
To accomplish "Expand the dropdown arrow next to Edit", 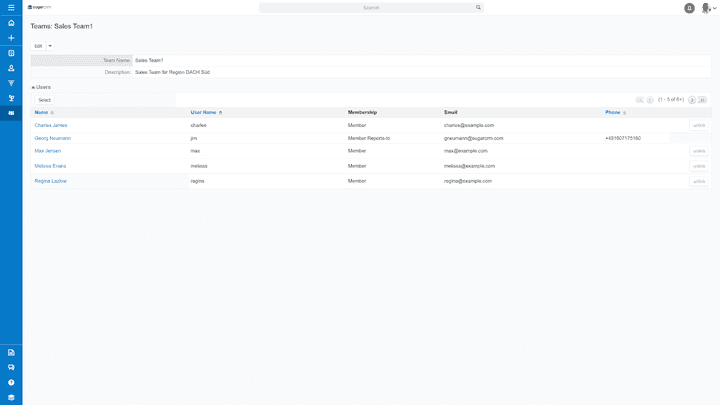I will [x=50, y=46].
